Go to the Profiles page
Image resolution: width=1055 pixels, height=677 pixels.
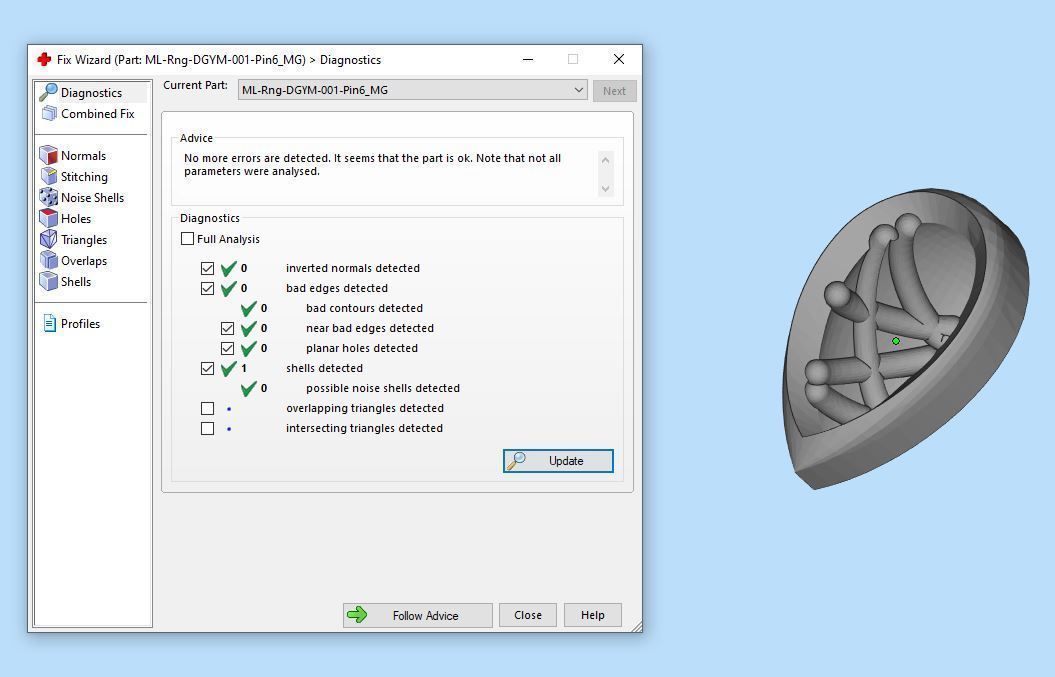pyautogui.click(x=80, y=324)
